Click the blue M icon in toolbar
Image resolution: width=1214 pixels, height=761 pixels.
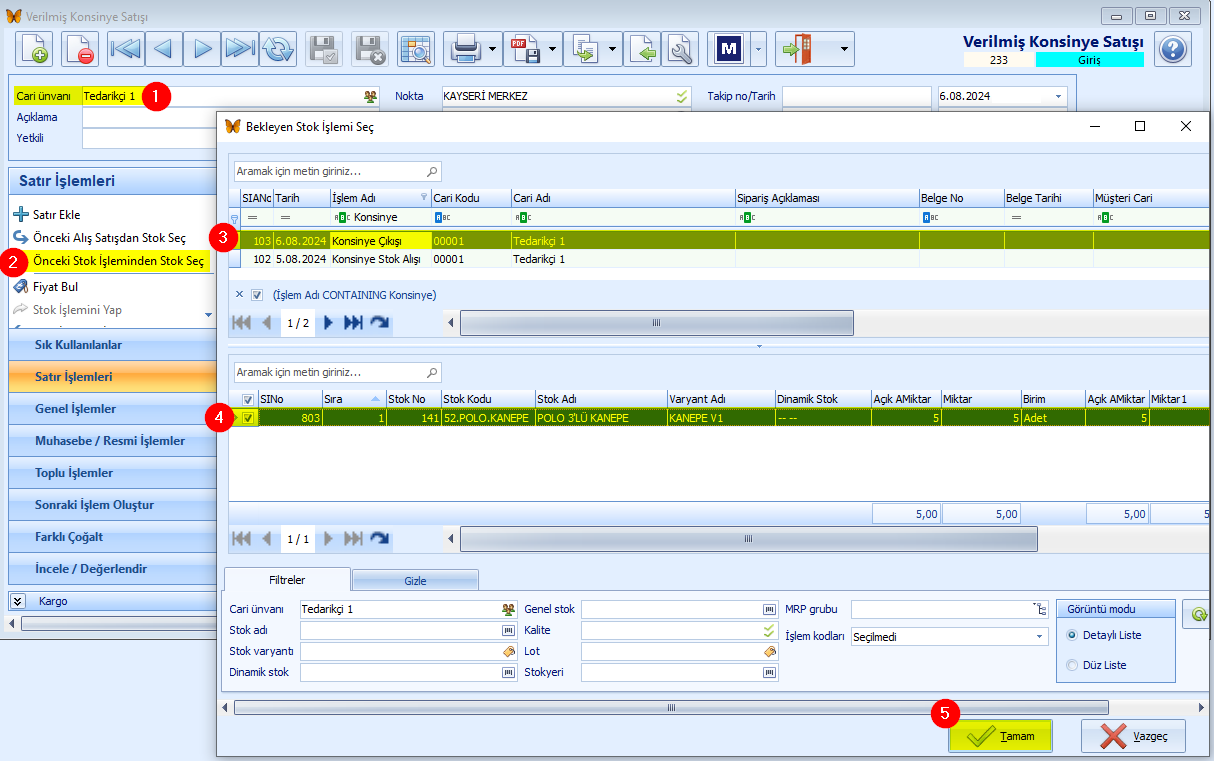(728, 48)
